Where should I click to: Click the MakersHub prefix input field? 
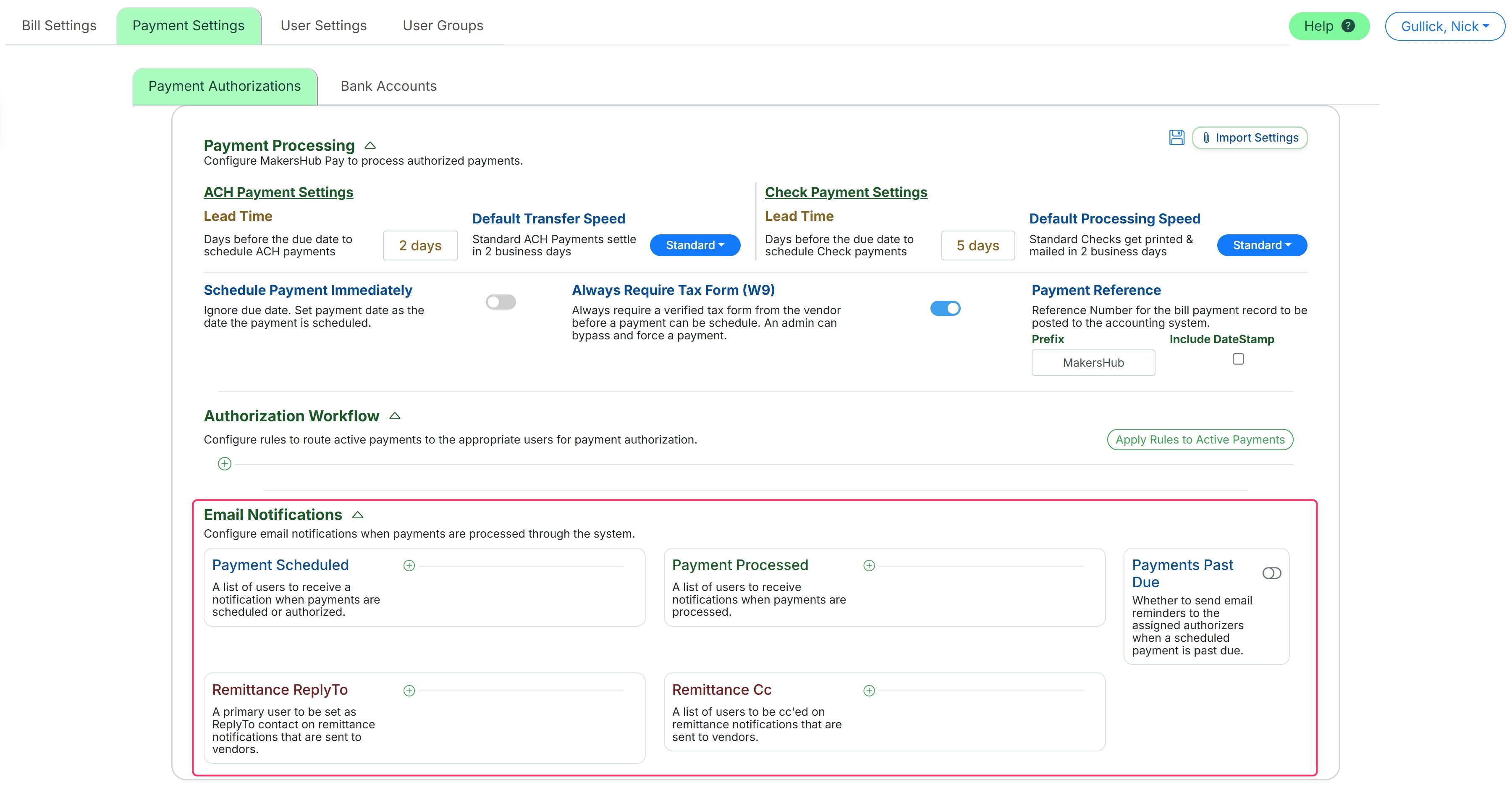point(1093,363)
